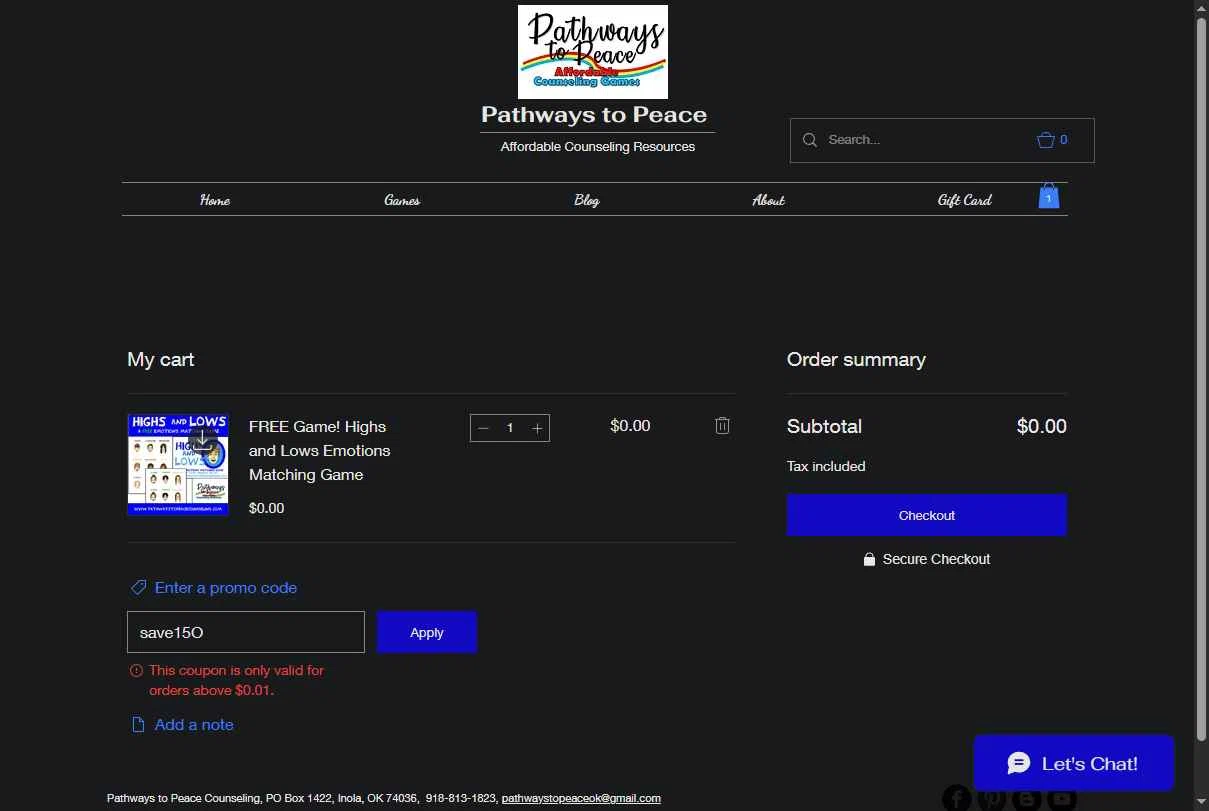Click the Let's Chat button

(1074, 763)
